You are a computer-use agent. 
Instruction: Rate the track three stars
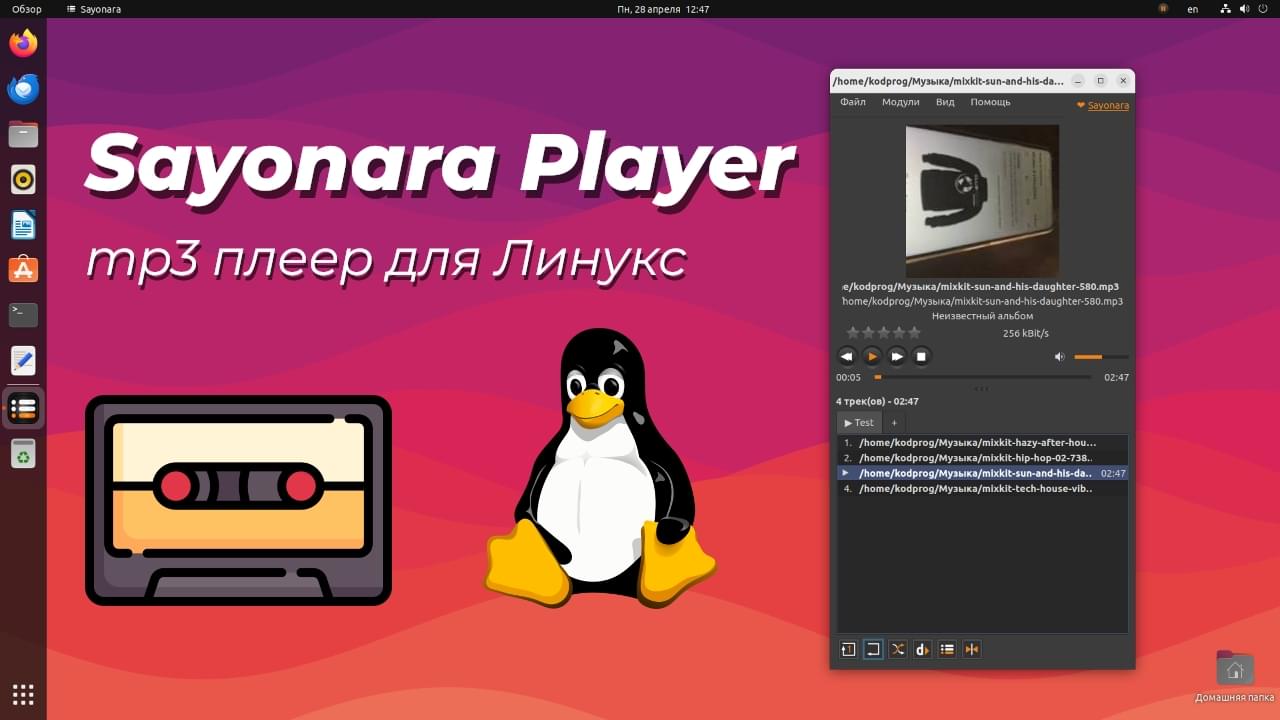pos(883,333)
